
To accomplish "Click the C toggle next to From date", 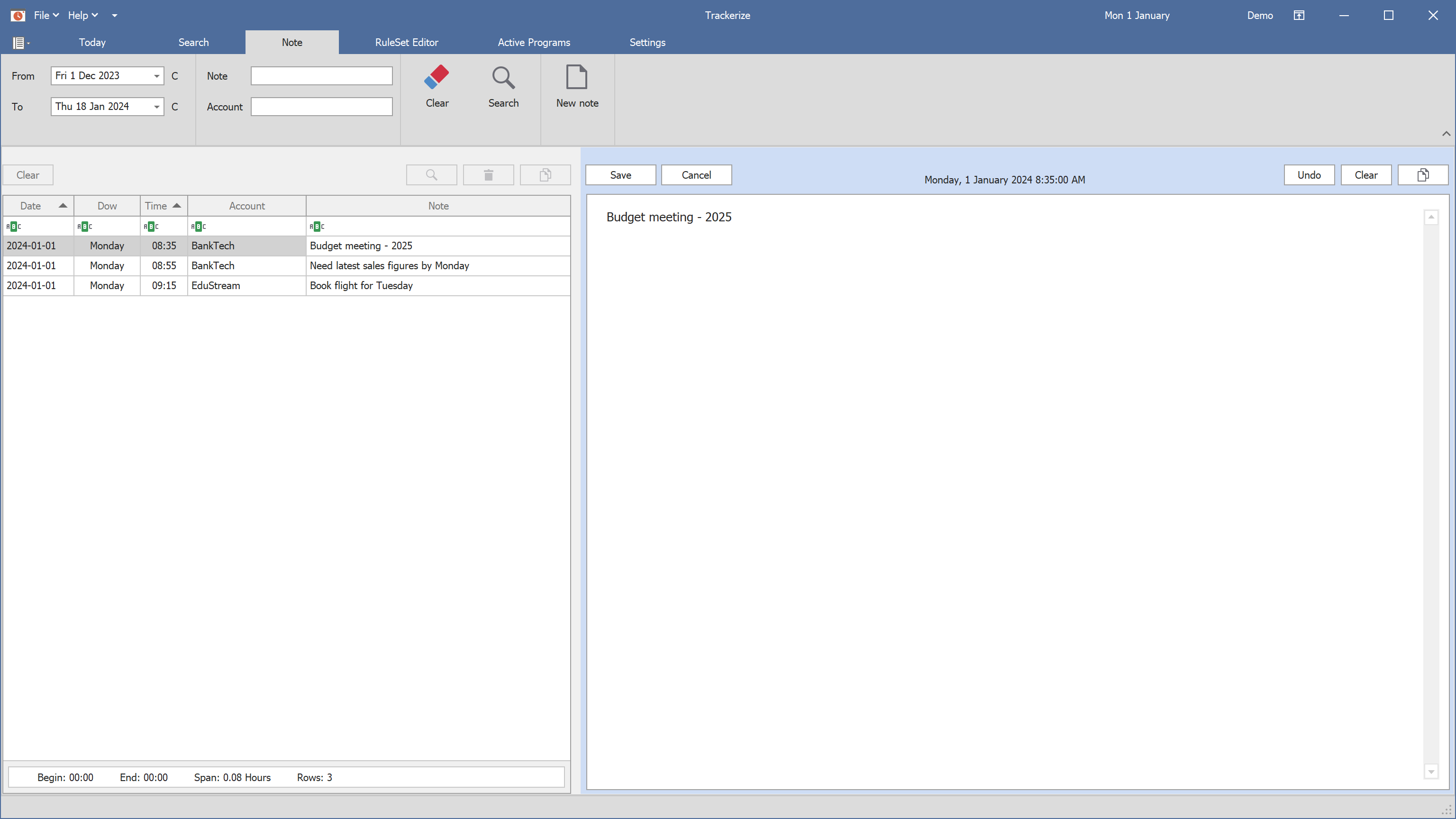I will point(174,75).
